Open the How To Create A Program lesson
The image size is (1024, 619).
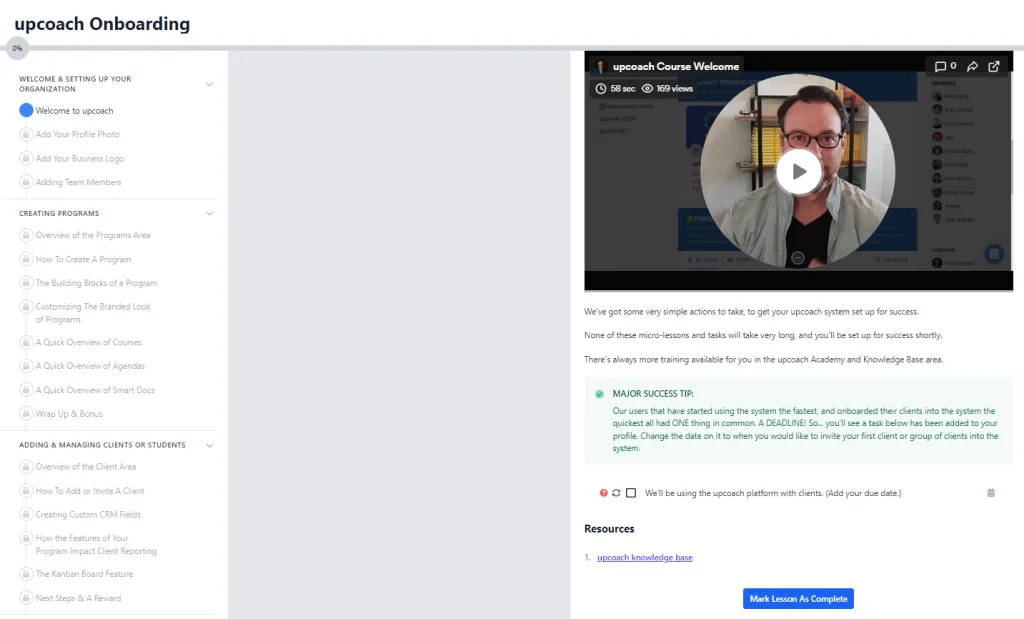83,259
